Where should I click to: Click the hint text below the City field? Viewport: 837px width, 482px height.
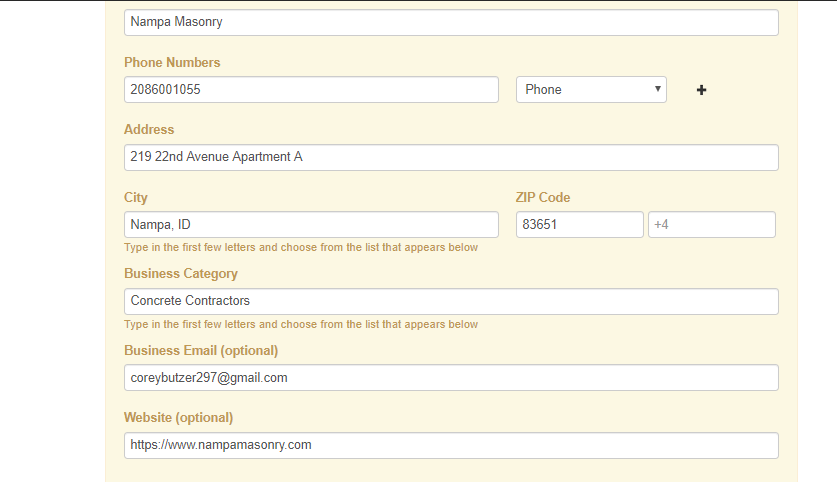300,247
